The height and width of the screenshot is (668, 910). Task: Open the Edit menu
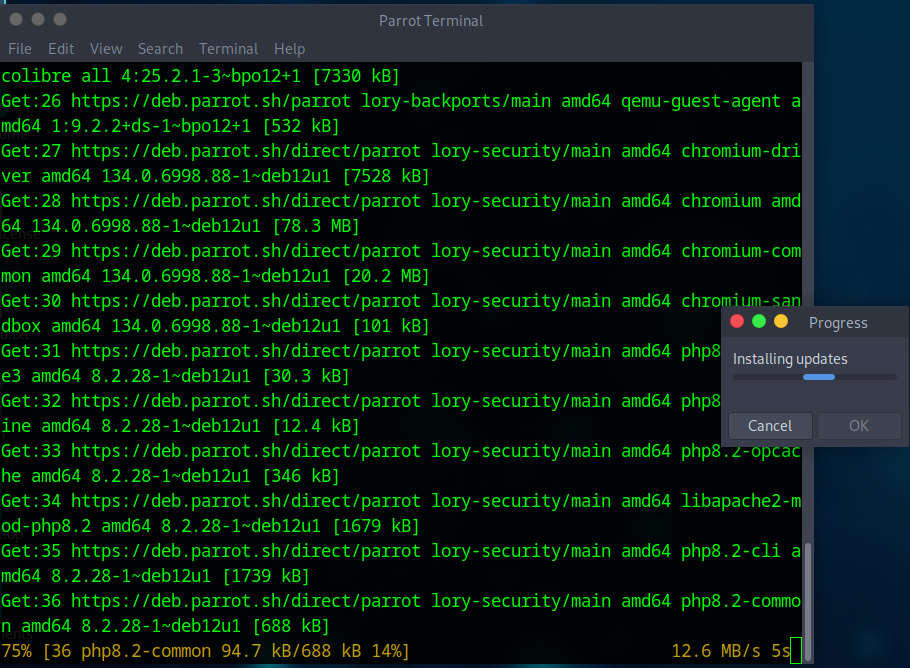[61, 48]
